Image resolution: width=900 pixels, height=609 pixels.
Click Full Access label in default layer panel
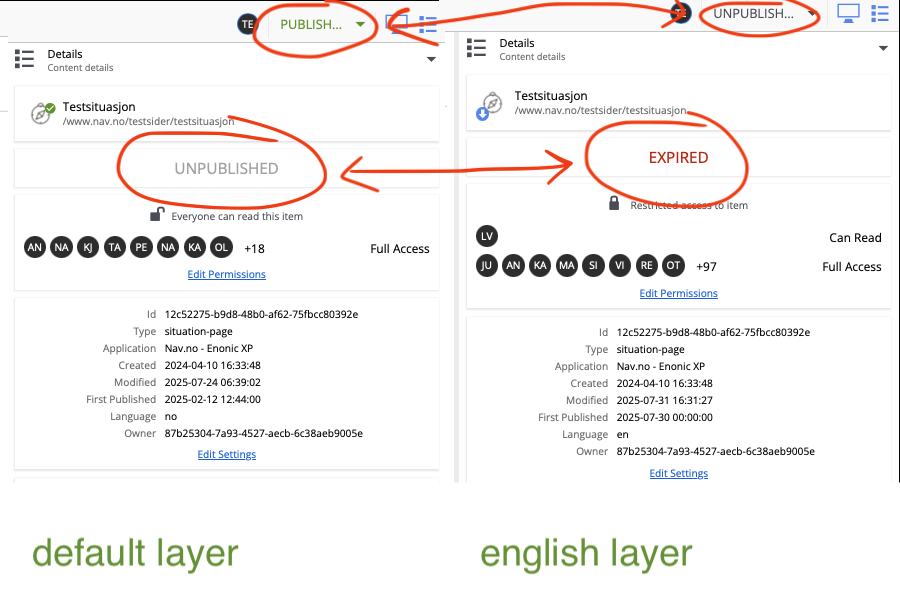pyautogui.click(x=399, y=249)
